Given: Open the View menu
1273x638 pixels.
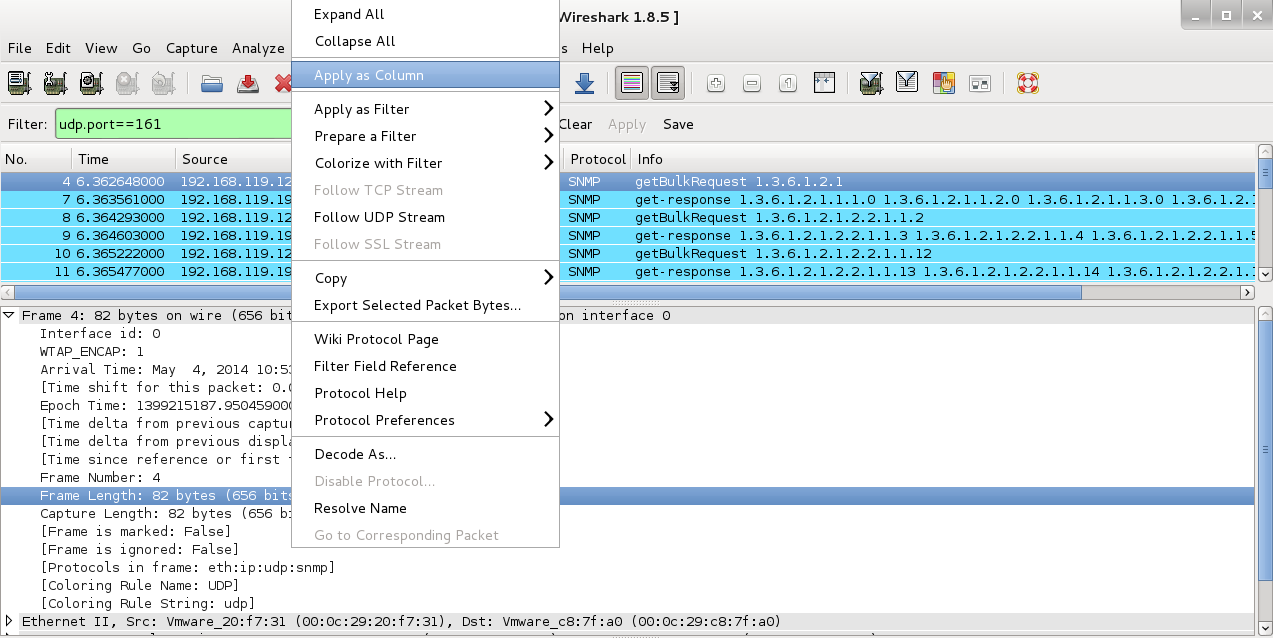Looking at the screenshot, I should tap(101, 48).
